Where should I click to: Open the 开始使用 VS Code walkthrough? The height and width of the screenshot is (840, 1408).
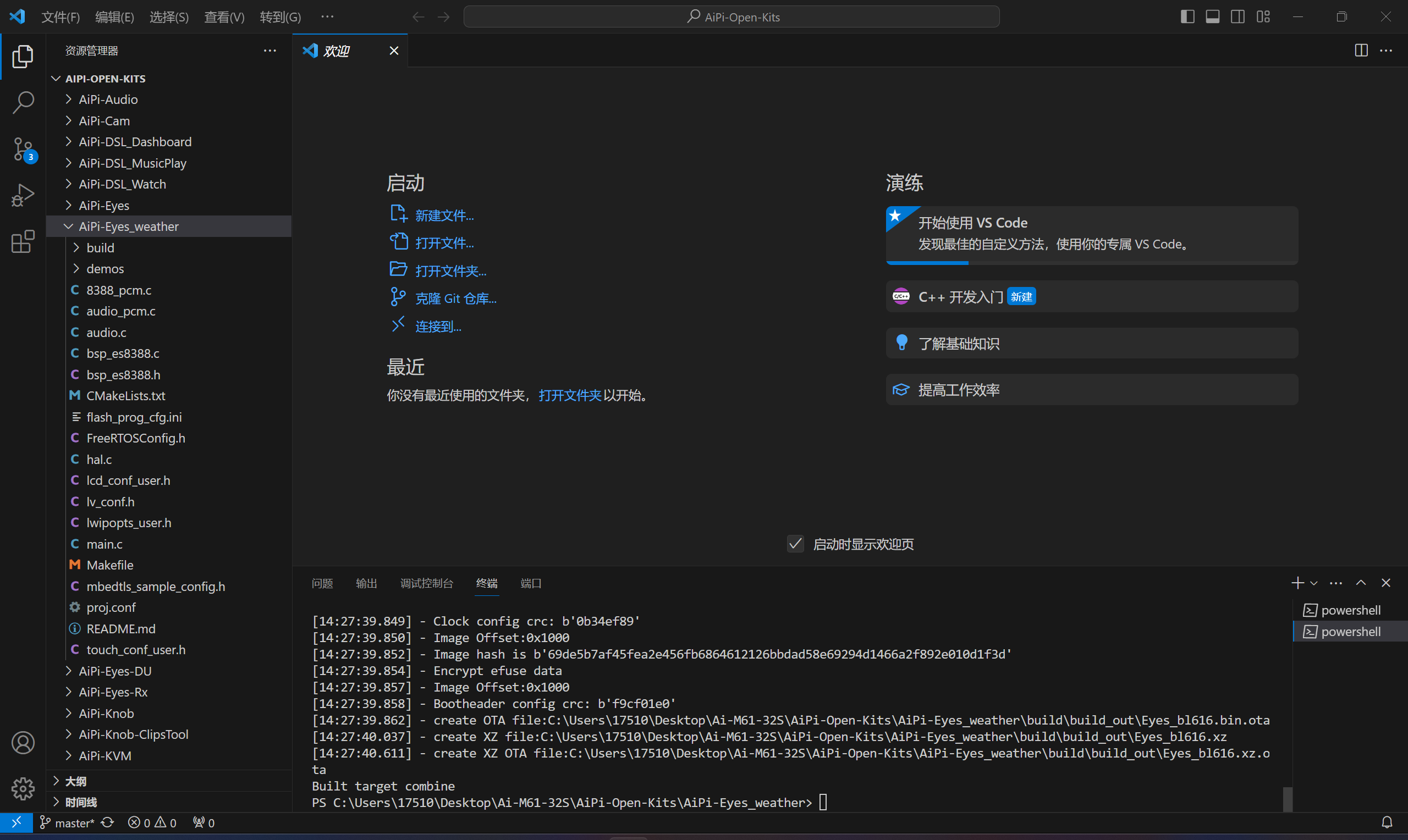(x=1092, y=235)
